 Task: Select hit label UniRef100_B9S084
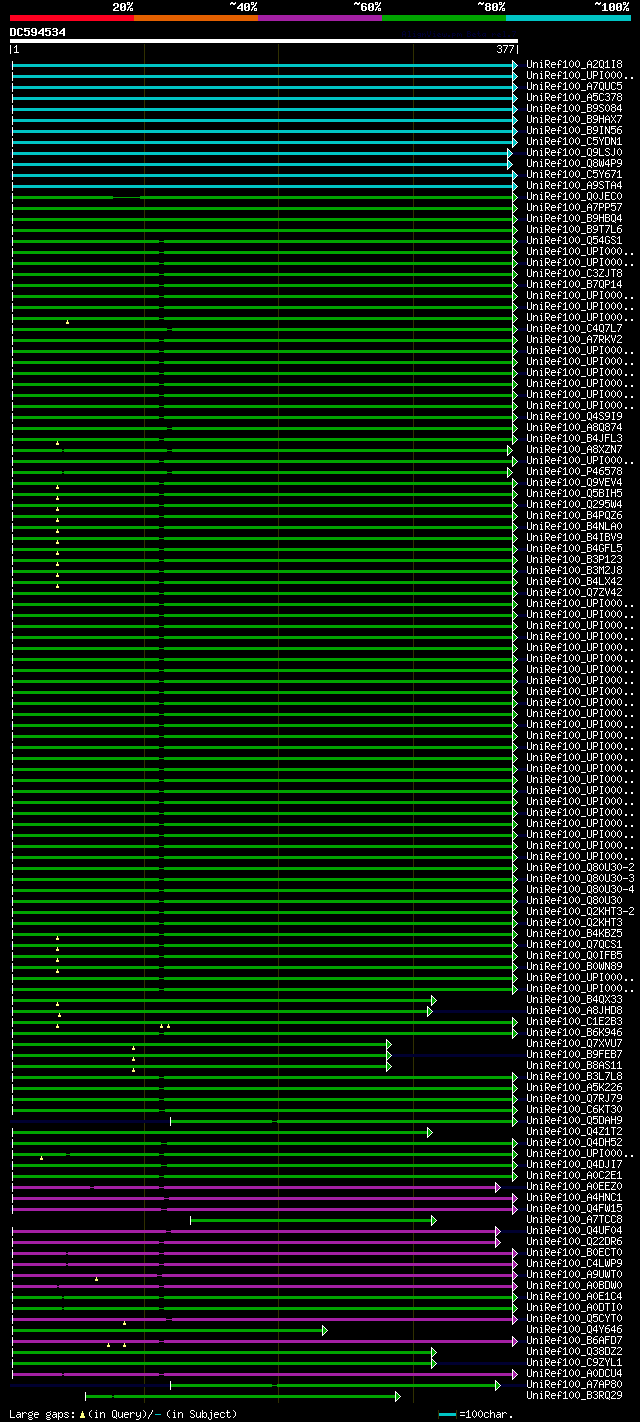(x=574, y=108)
